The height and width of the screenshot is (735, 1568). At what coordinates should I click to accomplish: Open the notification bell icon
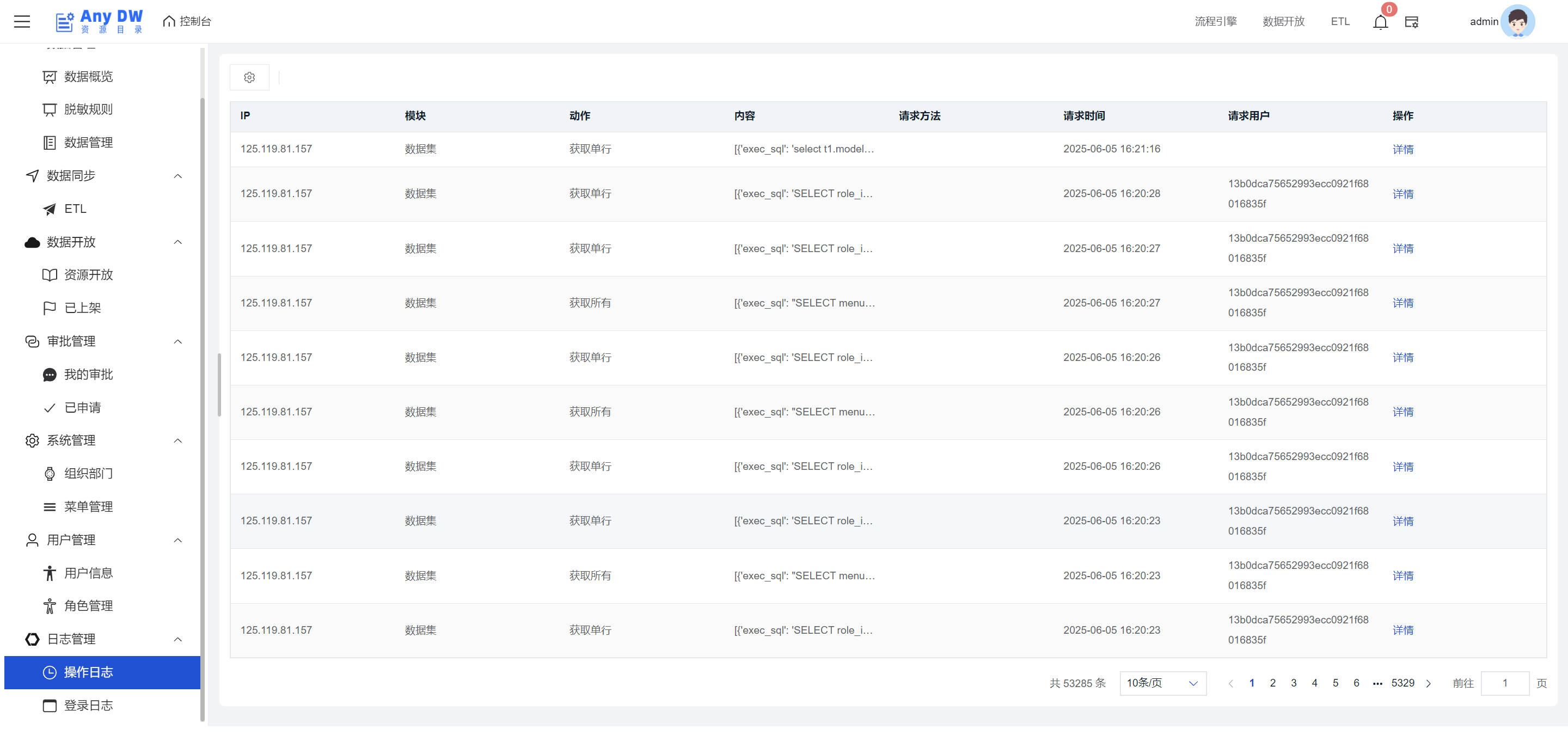(1380, 22)
